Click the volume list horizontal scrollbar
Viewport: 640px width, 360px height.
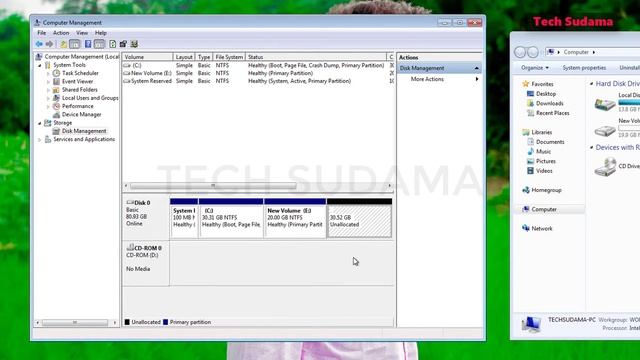click(x=213, y=186)
